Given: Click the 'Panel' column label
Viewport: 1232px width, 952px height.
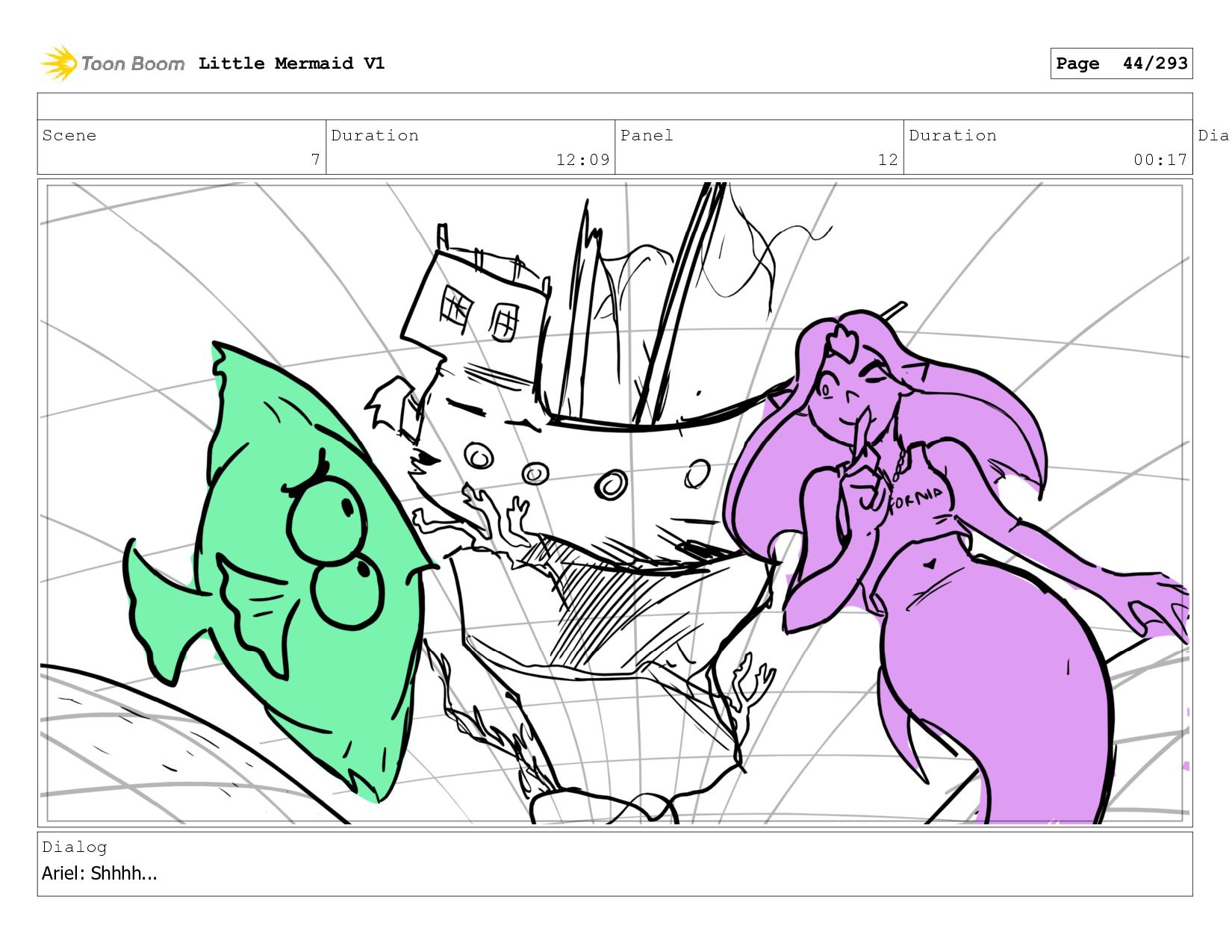Looking at the screenshot, I should 647,135.
